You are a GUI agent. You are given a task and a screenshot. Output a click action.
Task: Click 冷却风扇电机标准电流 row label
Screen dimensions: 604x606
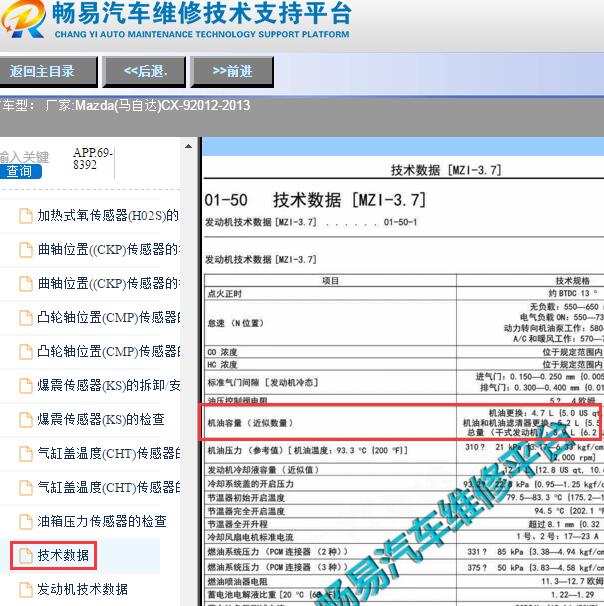point(250,537)
